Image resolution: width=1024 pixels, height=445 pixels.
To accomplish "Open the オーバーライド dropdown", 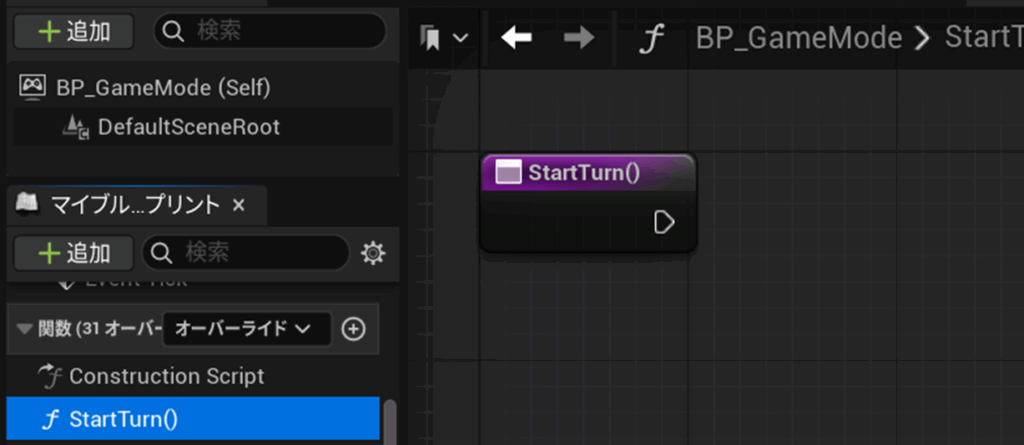I will point(246,328).
